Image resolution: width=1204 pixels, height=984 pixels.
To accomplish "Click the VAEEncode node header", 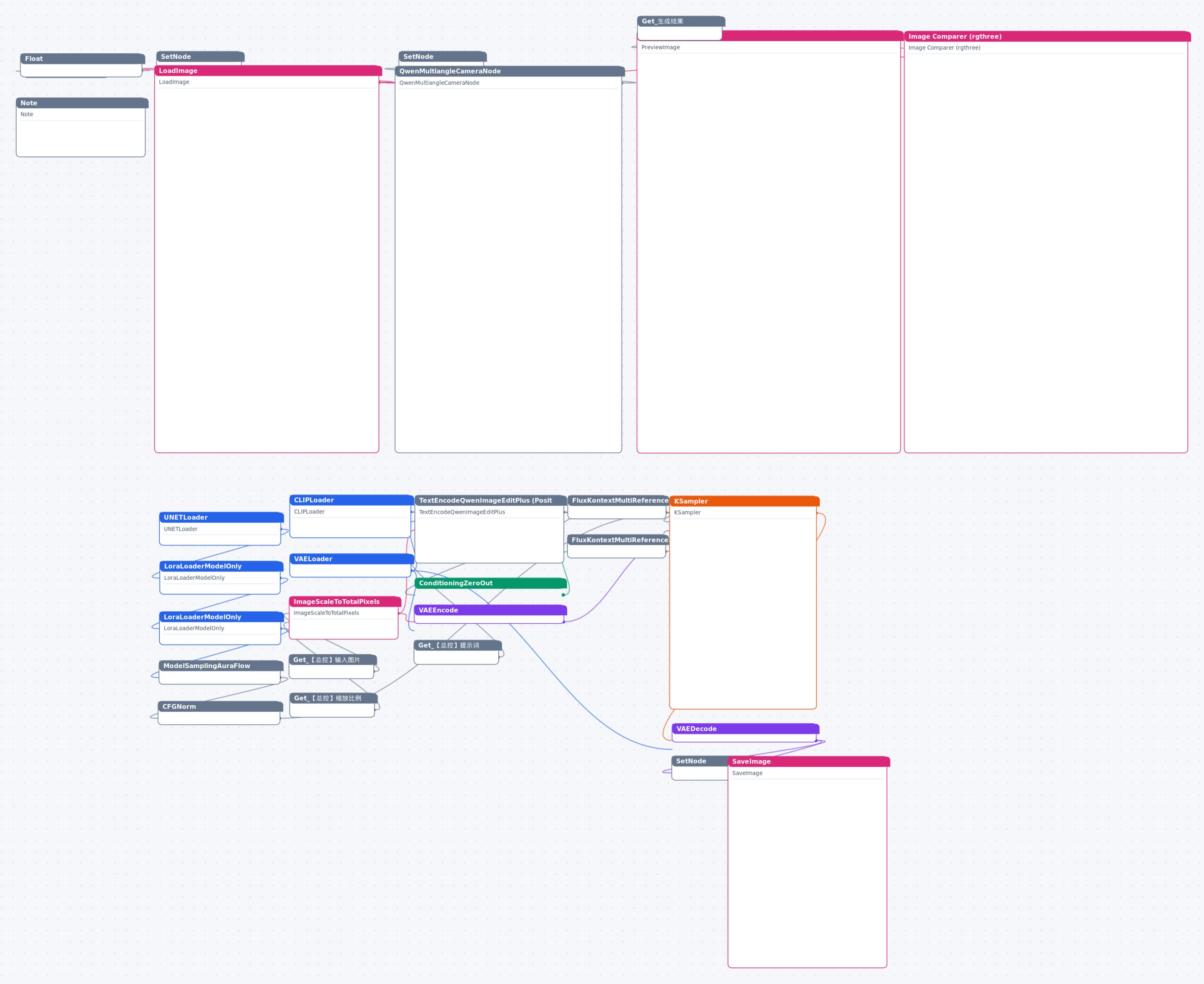I will [490, 610].
